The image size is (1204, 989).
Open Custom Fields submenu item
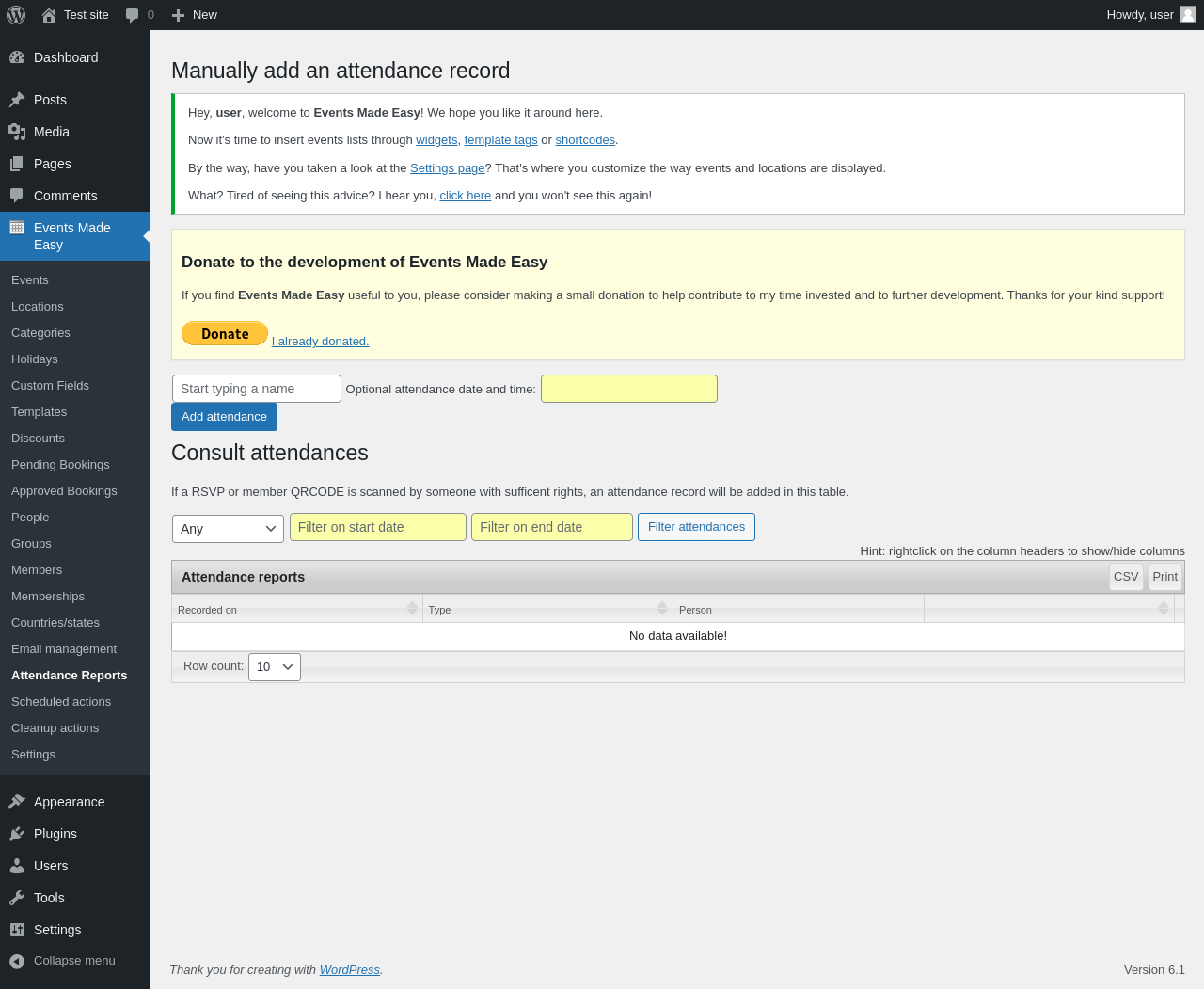click(x=50, y=386)
